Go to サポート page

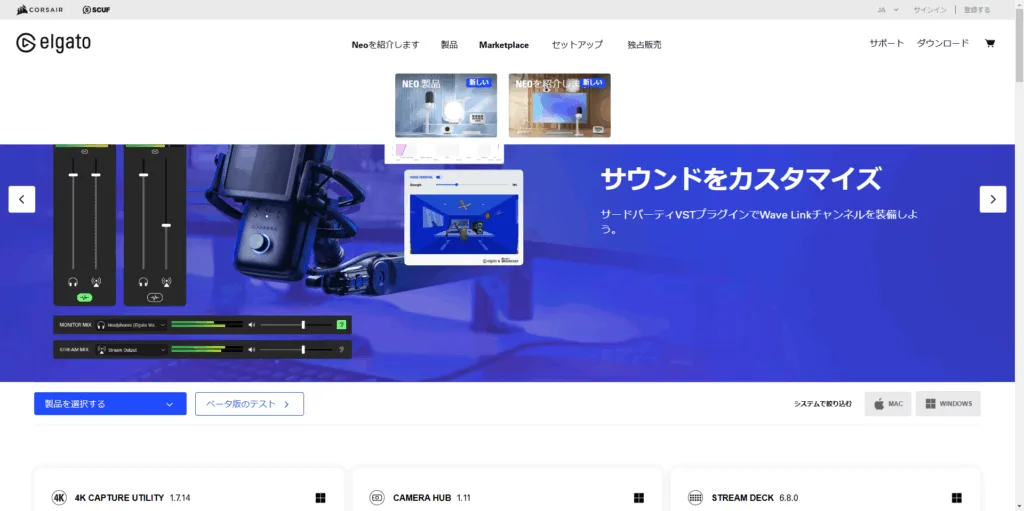886,43
